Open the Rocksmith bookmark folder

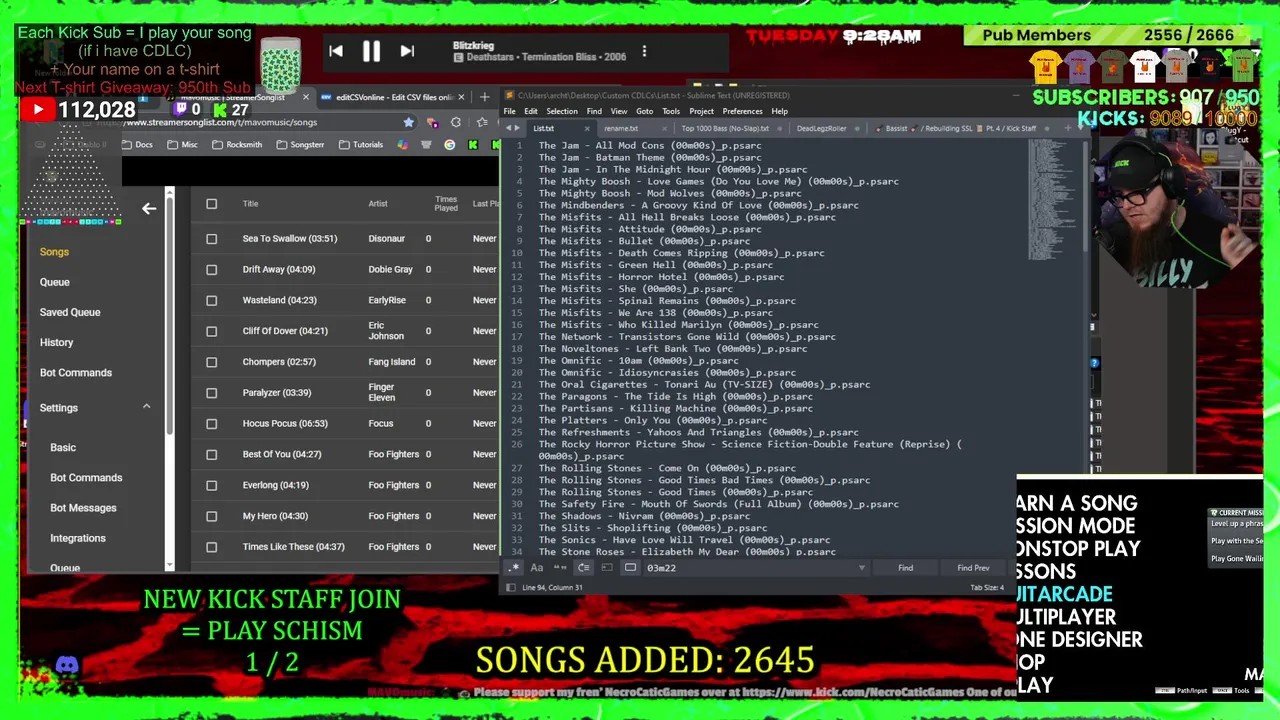point(237,145)
